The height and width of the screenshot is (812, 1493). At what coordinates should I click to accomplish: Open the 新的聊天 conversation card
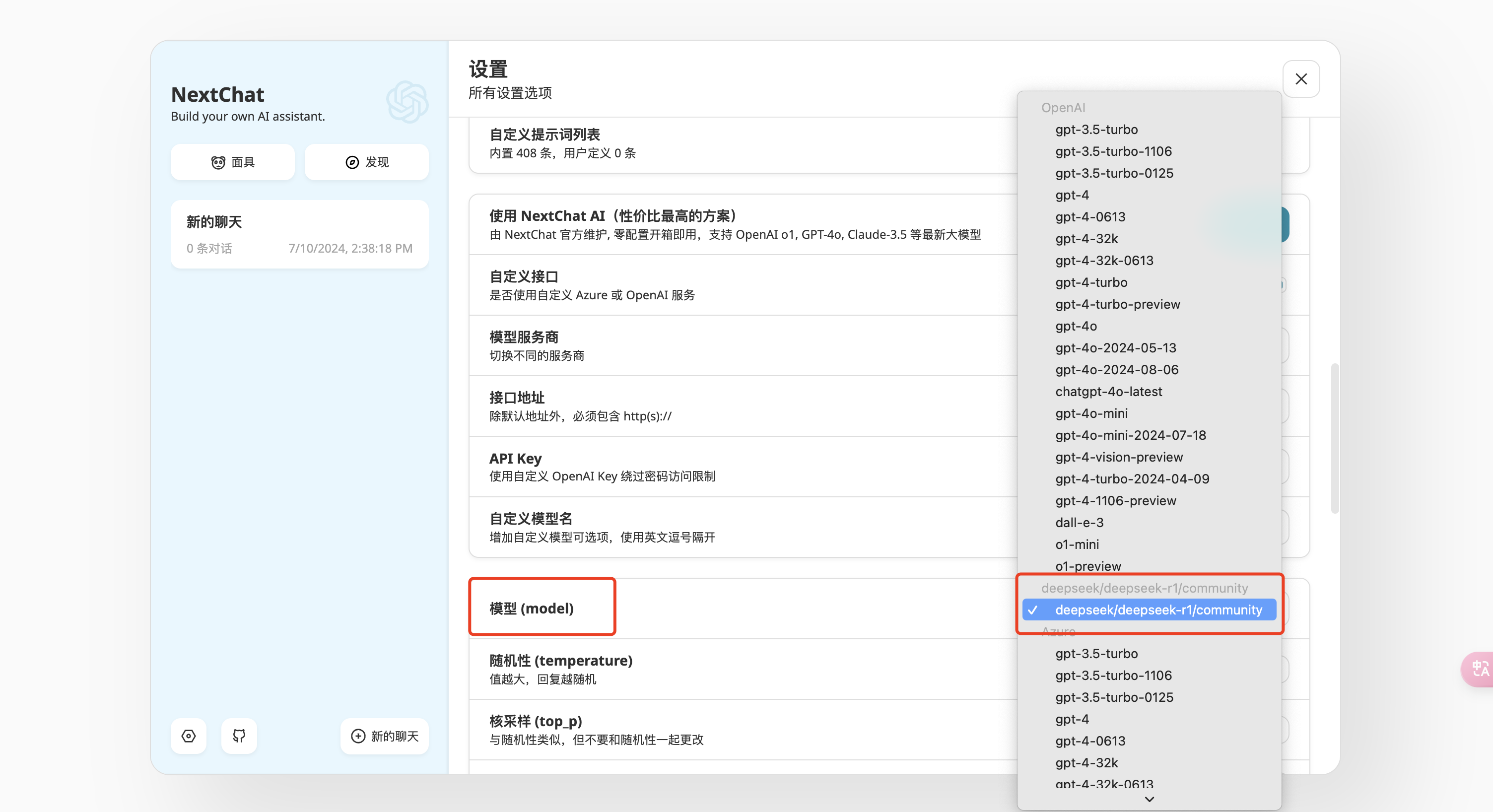point(300,234)
